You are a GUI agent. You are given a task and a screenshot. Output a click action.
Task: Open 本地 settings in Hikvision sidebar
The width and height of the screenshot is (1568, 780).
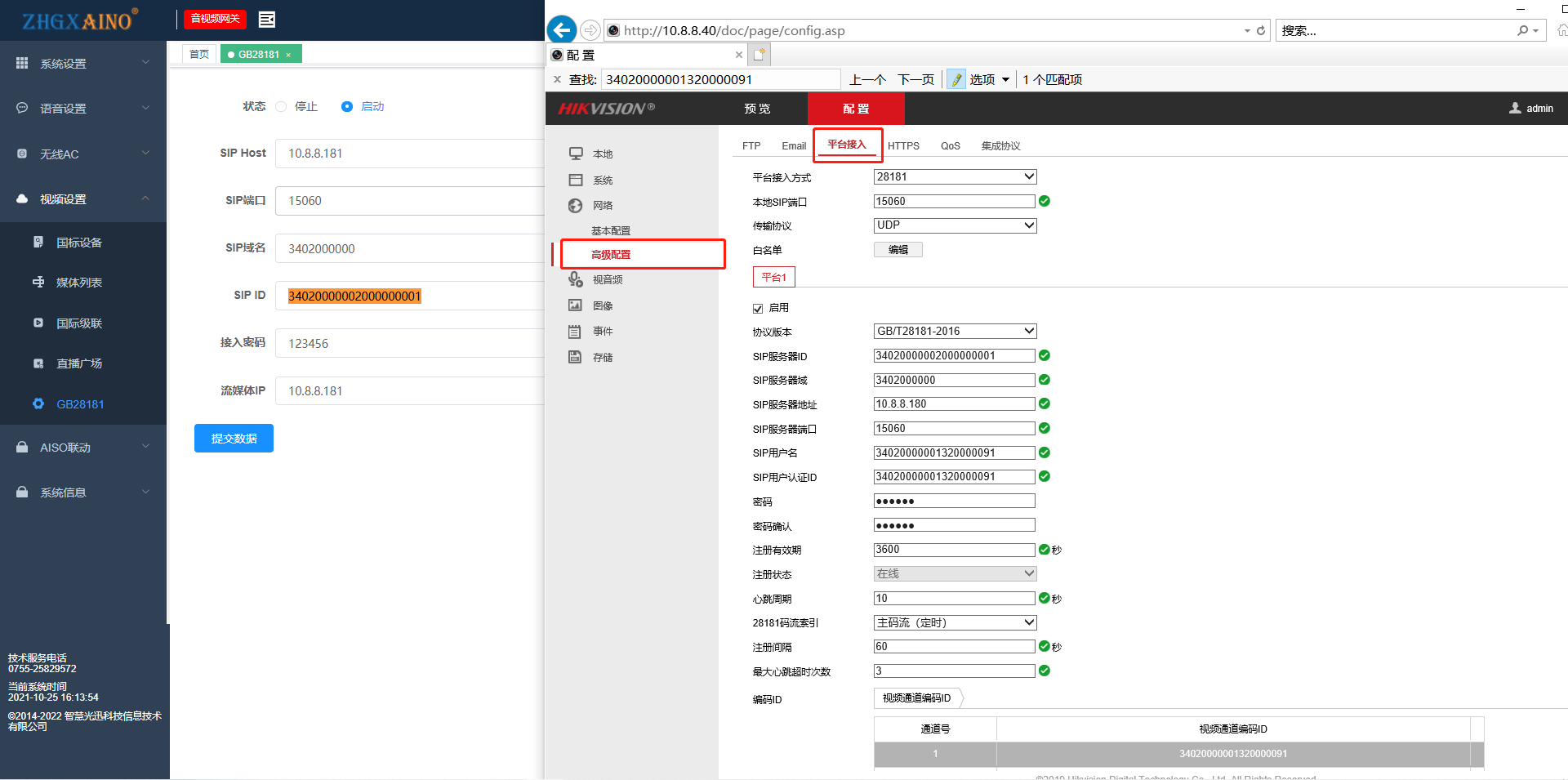603,154
